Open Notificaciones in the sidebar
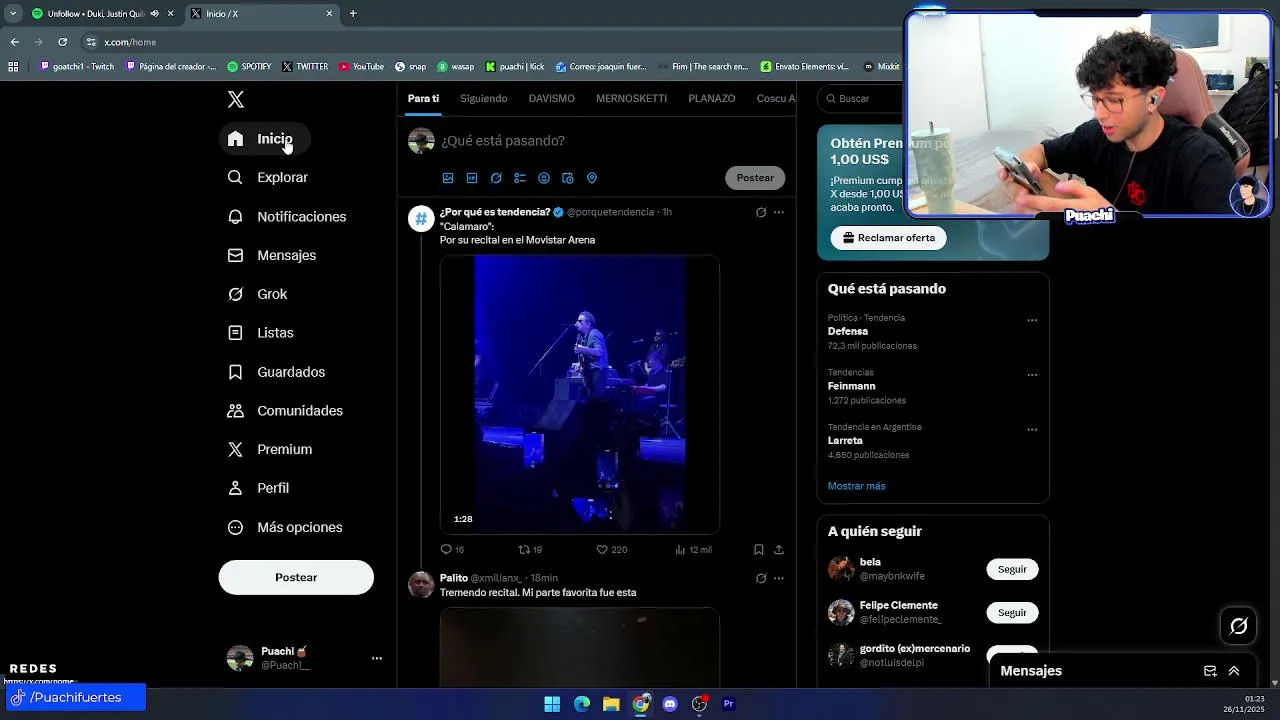This screenshot has height=720, width=1280. tap(287, 216)
